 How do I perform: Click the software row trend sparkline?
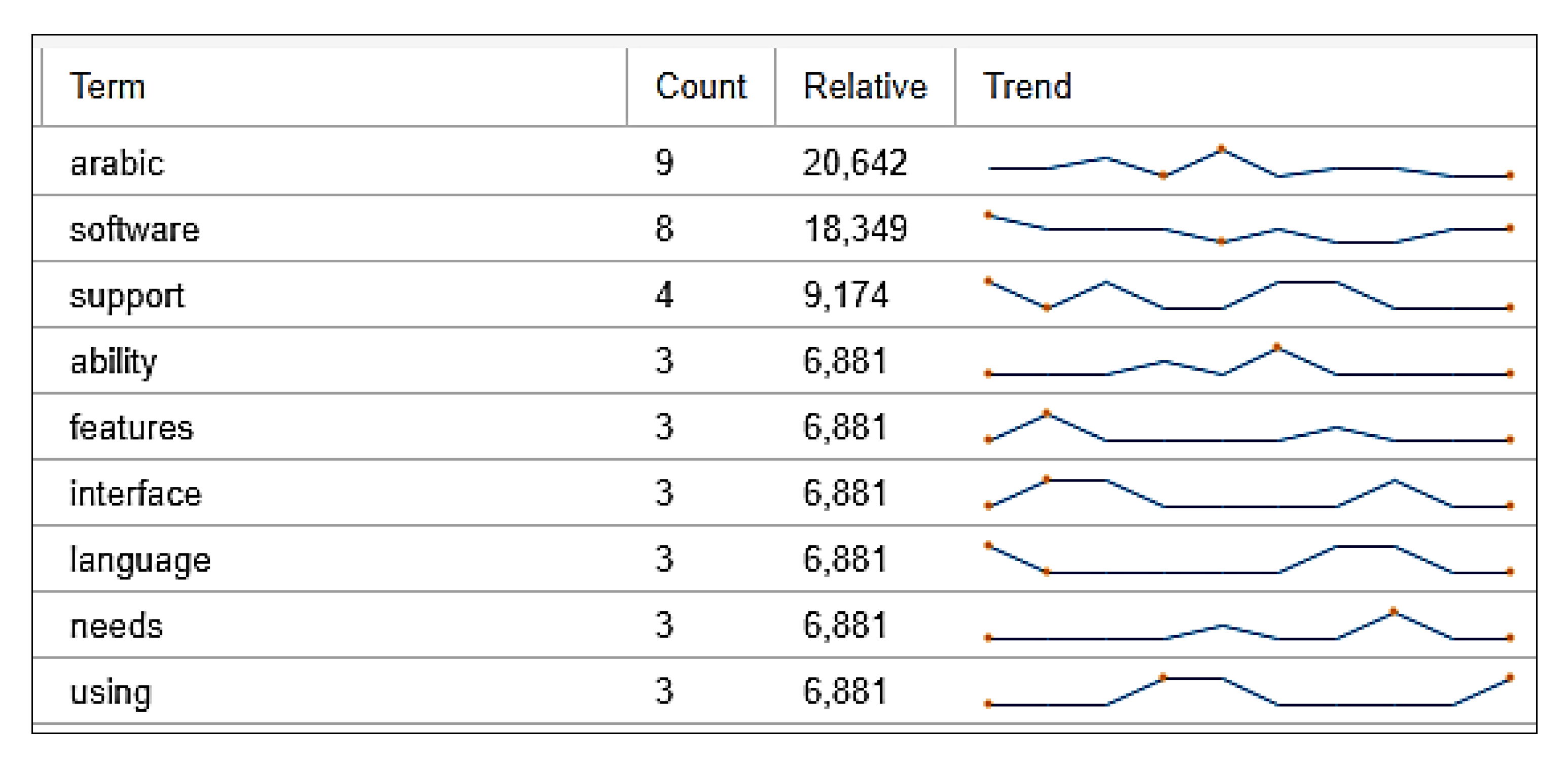click(1248, 230)
